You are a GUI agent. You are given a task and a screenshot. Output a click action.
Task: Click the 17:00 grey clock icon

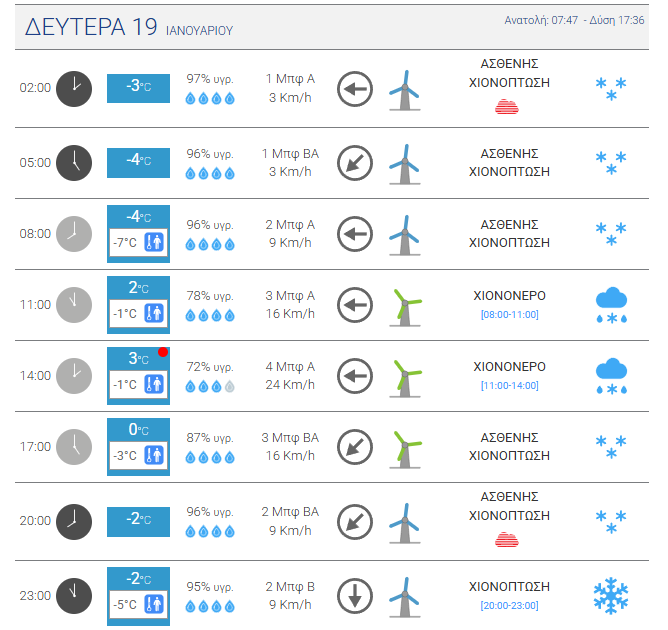pyautogui.click(x=73, y=447)
